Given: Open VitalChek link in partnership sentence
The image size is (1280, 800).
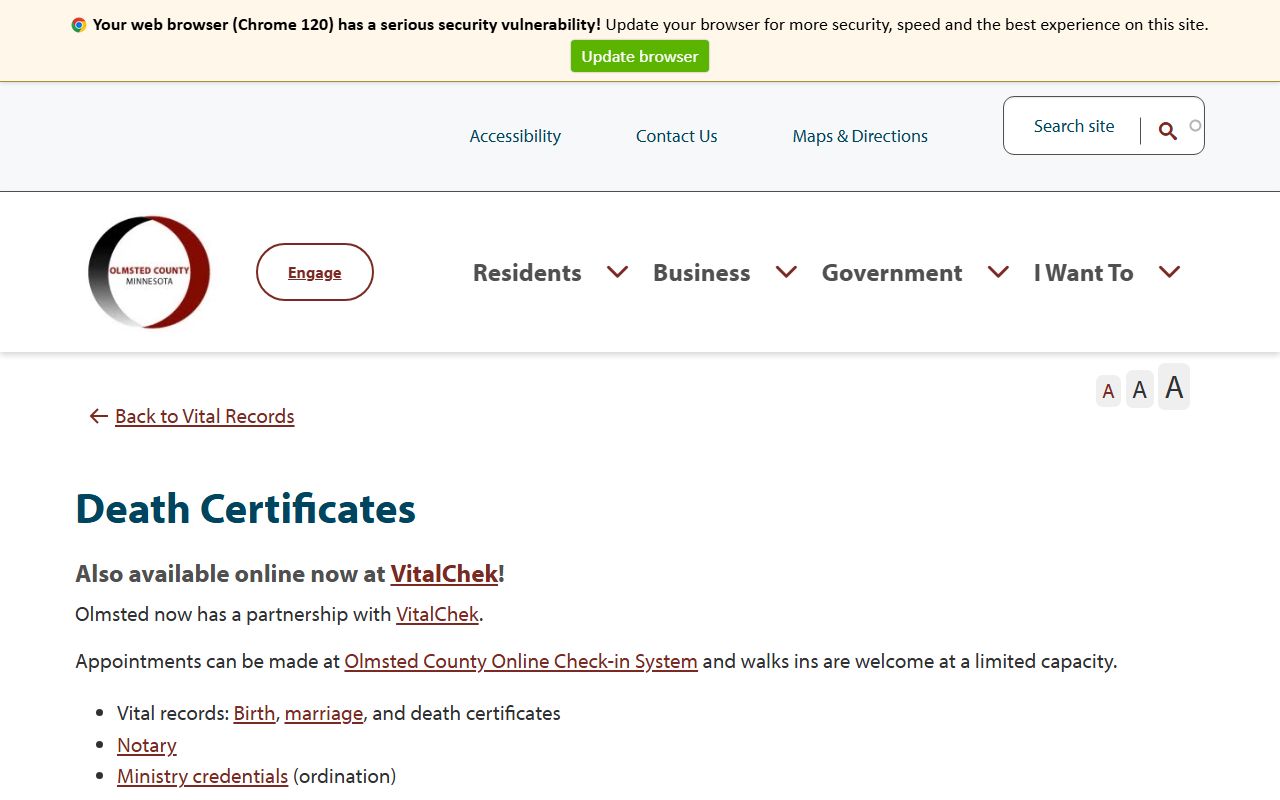Looking at the screenshot, I should point(438,614).
